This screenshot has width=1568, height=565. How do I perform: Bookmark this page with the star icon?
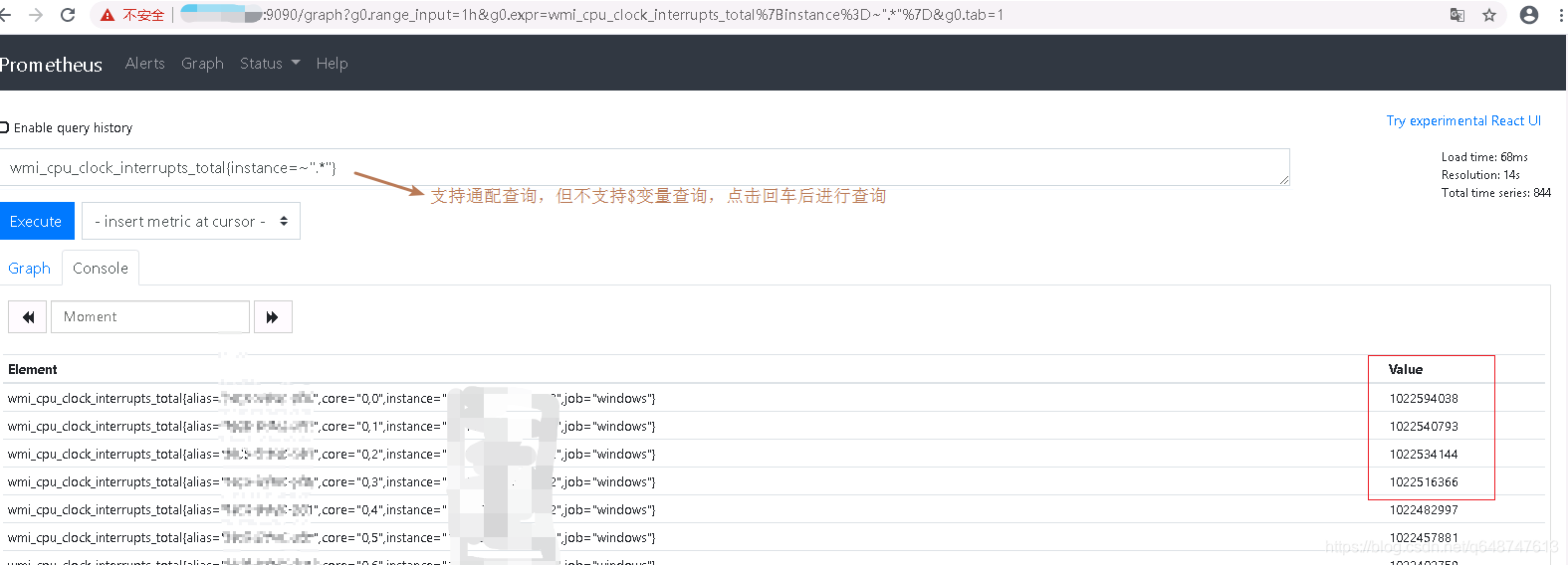coord(1489,15)
